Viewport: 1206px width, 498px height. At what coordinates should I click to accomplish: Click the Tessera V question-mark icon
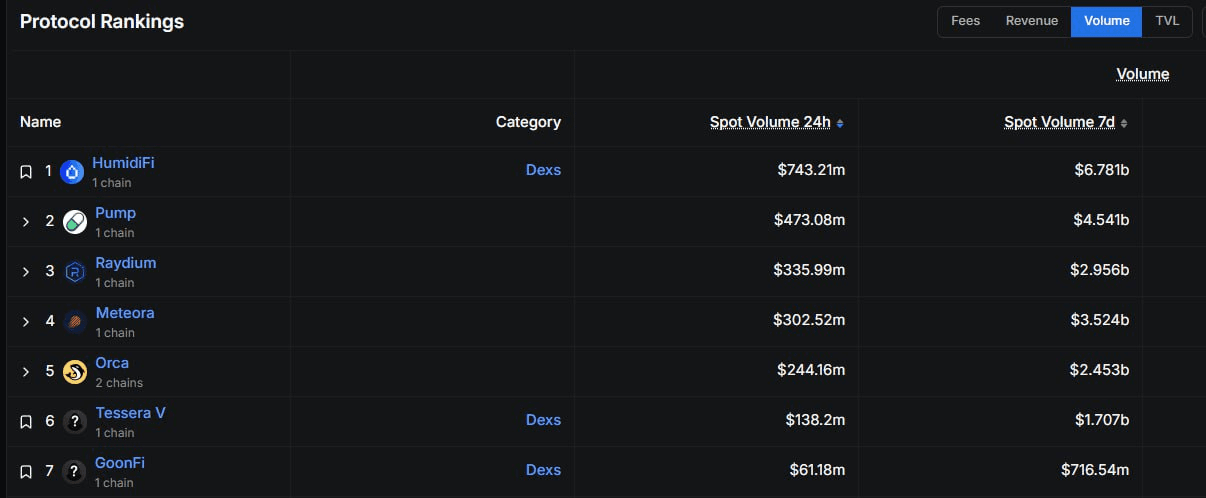click(x=75, y=422)
